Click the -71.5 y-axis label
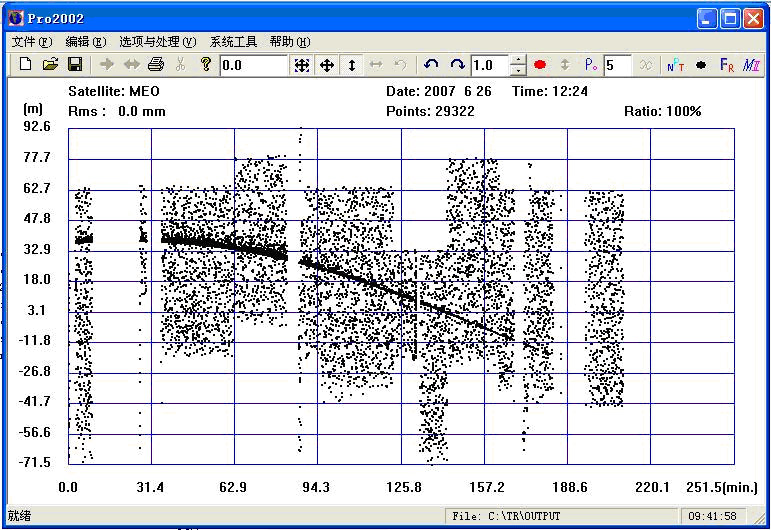771x530 pixels. (34, 462)
